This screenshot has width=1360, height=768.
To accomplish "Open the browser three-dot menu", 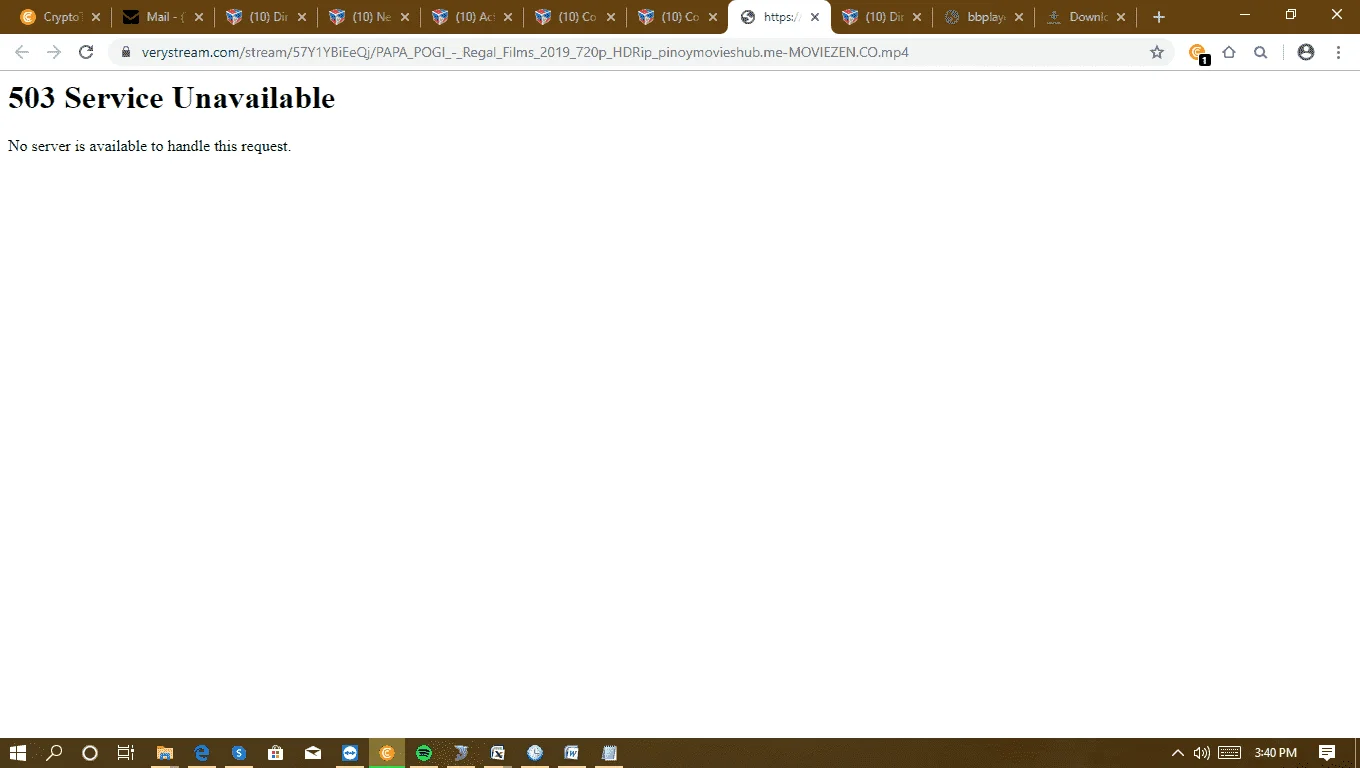I will (1338, 52).
